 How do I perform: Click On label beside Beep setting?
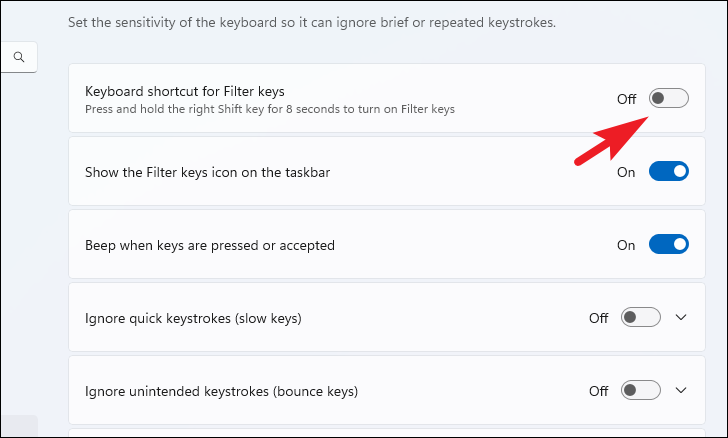click(626, 245)
